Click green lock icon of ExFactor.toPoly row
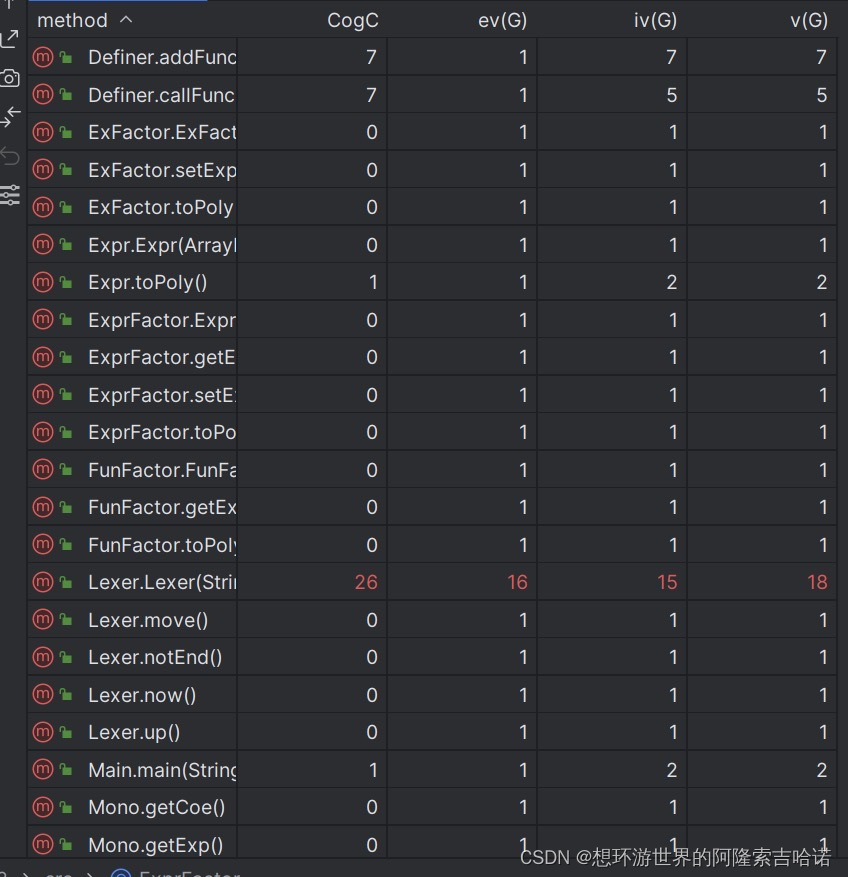 pos(66,208)
